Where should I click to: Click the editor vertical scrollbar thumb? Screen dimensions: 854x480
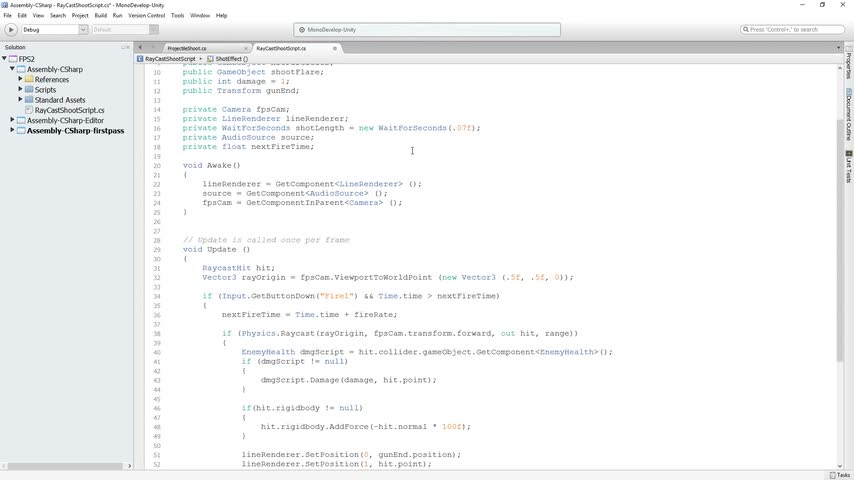coord(839,239)
